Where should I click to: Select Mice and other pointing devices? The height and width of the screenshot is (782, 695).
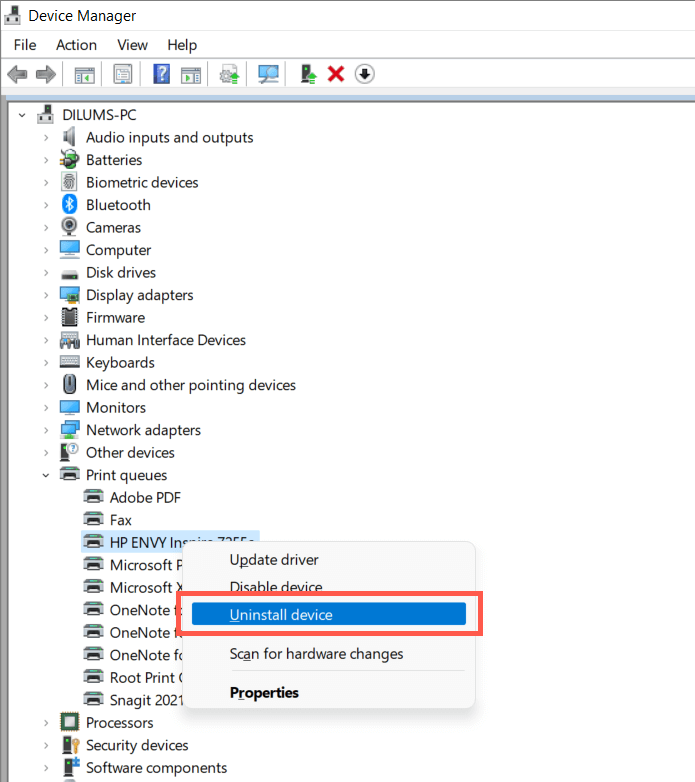pyautogui.click(x=190, y=385)
